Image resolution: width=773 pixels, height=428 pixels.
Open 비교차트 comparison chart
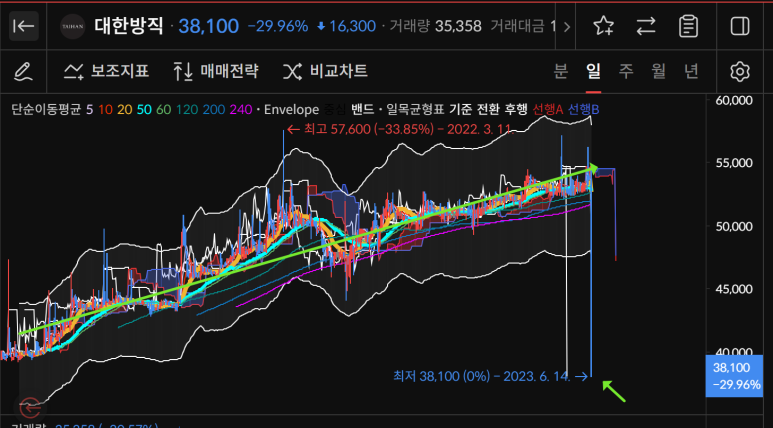(x=325, y=71)
